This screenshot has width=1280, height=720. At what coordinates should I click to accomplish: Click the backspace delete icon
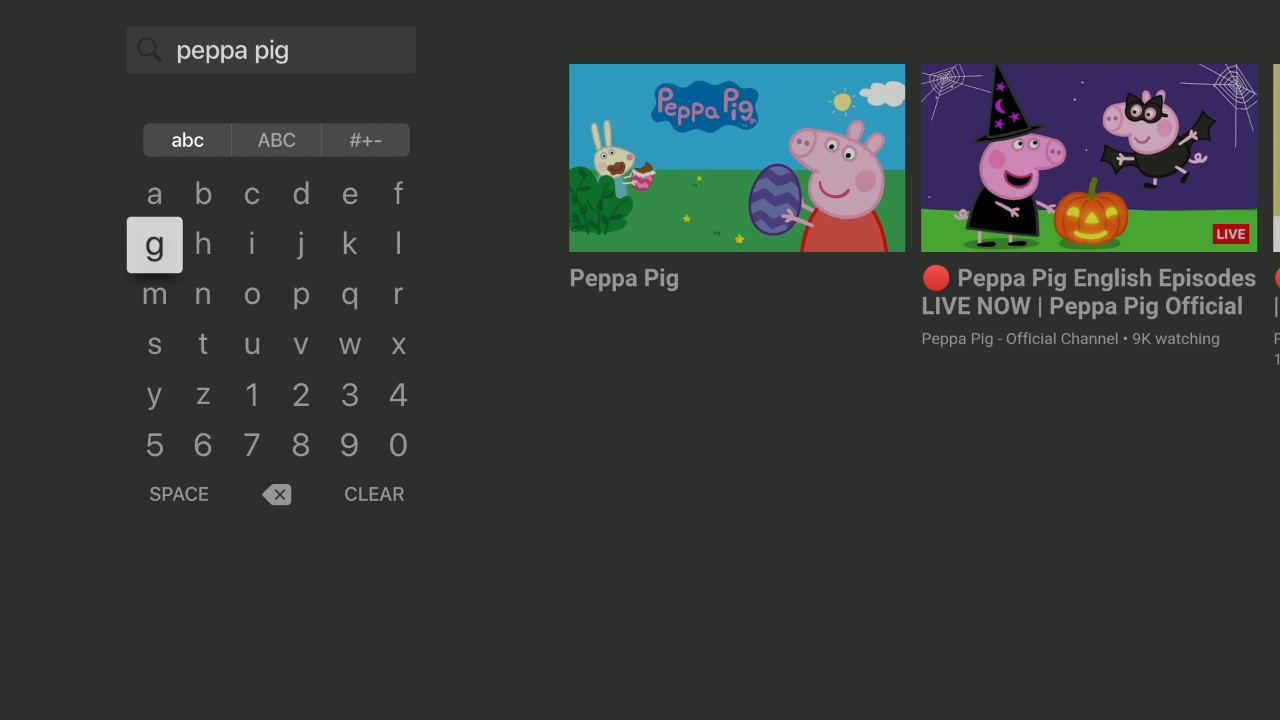[x=277, y=494]
